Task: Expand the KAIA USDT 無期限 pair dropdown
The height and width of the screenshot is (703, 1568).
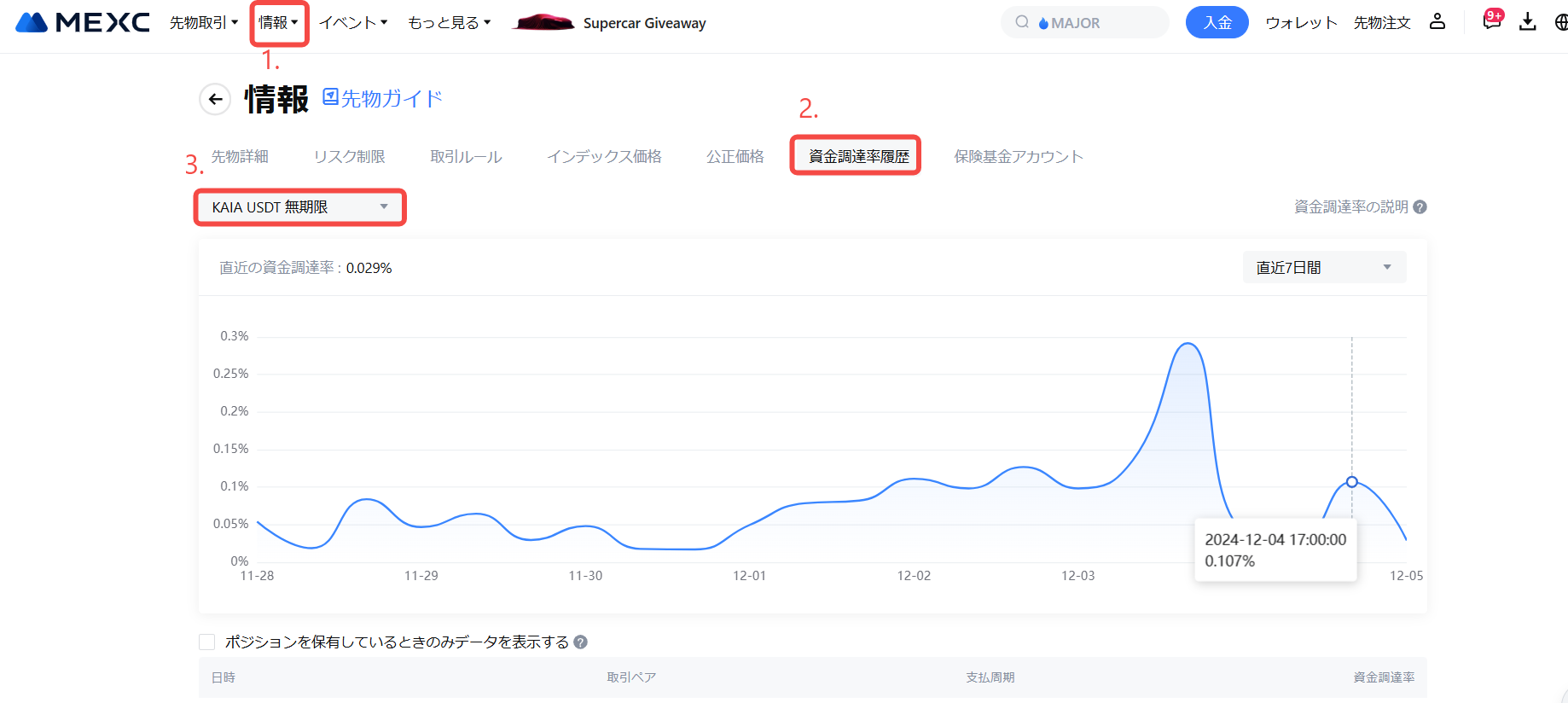Action: point(299,207)
